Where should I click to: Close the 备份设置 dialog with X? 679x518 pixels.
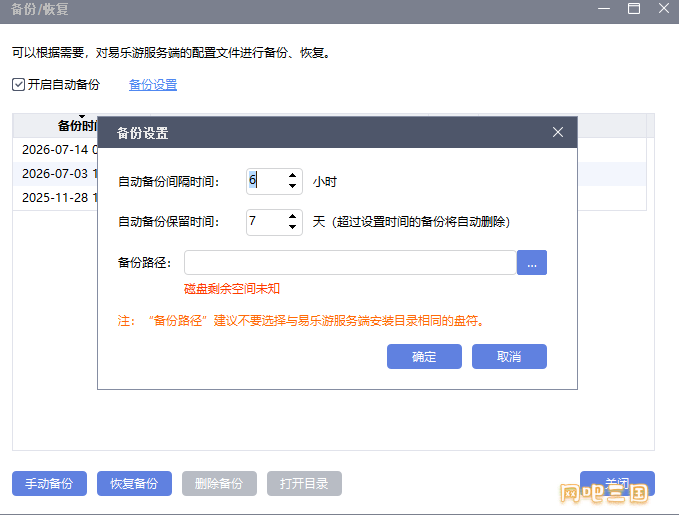tap(558, 132)
